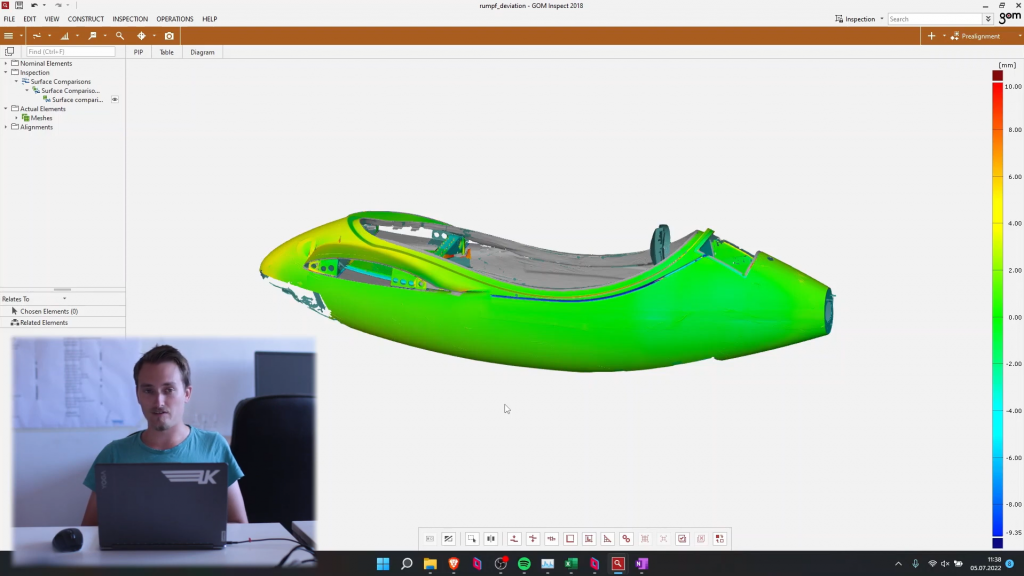The height and width of the screenshot is (576, 1024).
Task: Toggle visibility eye of Surface comparison item
Action: (115, 100)
